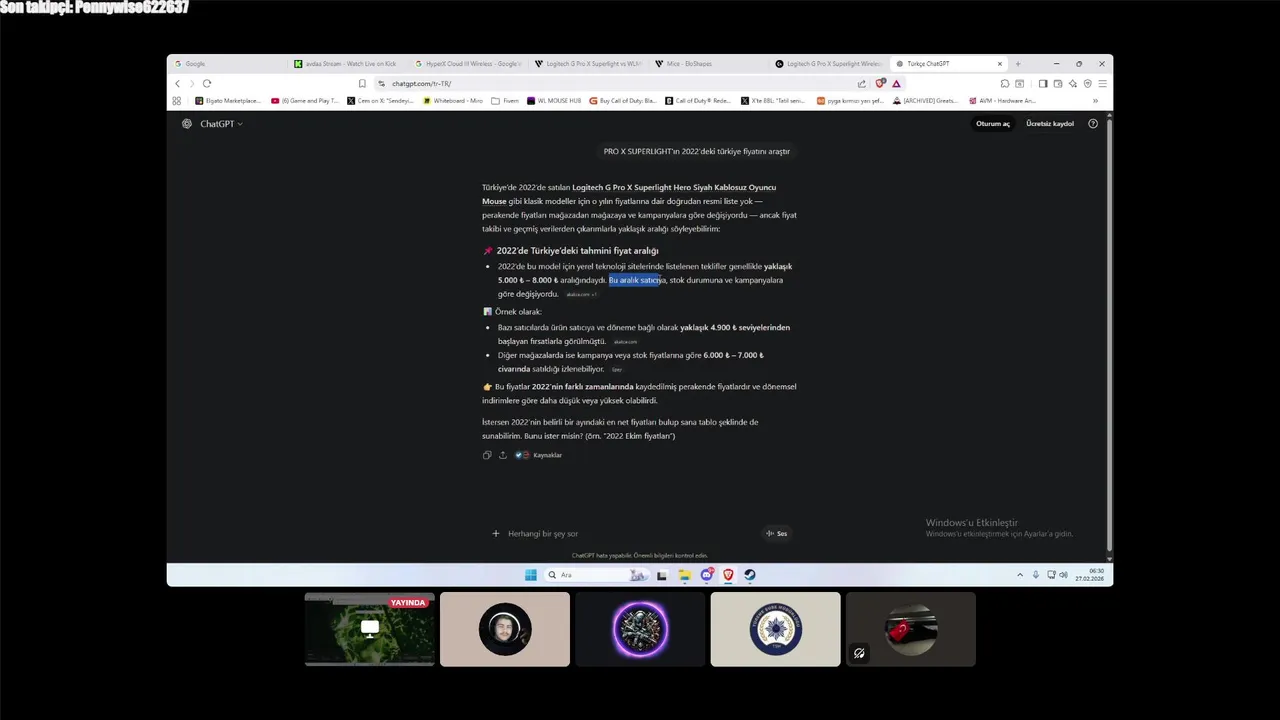Open the apps grid icon in the bookmarks bar
Screen dimensions: 1280x720
pyautogui.click(x=177, y=101)
